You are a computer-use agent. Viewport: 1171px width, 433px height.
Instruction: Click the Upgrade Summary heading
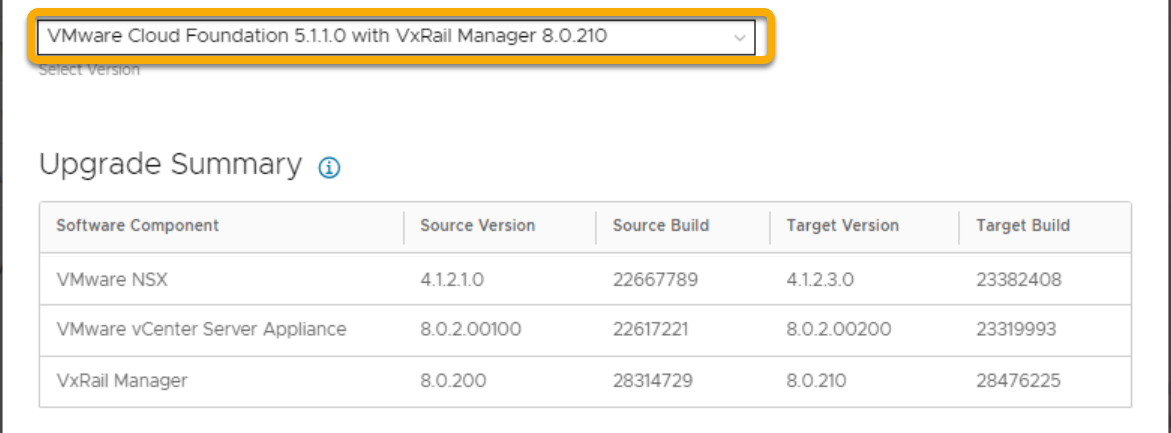(x=170, y=165)
